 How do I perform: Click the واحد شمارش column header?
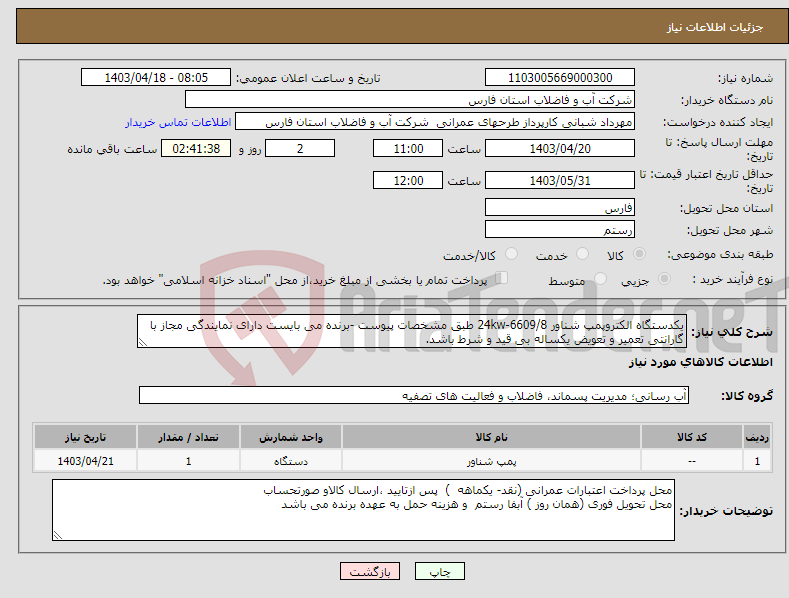click(291, 437)
